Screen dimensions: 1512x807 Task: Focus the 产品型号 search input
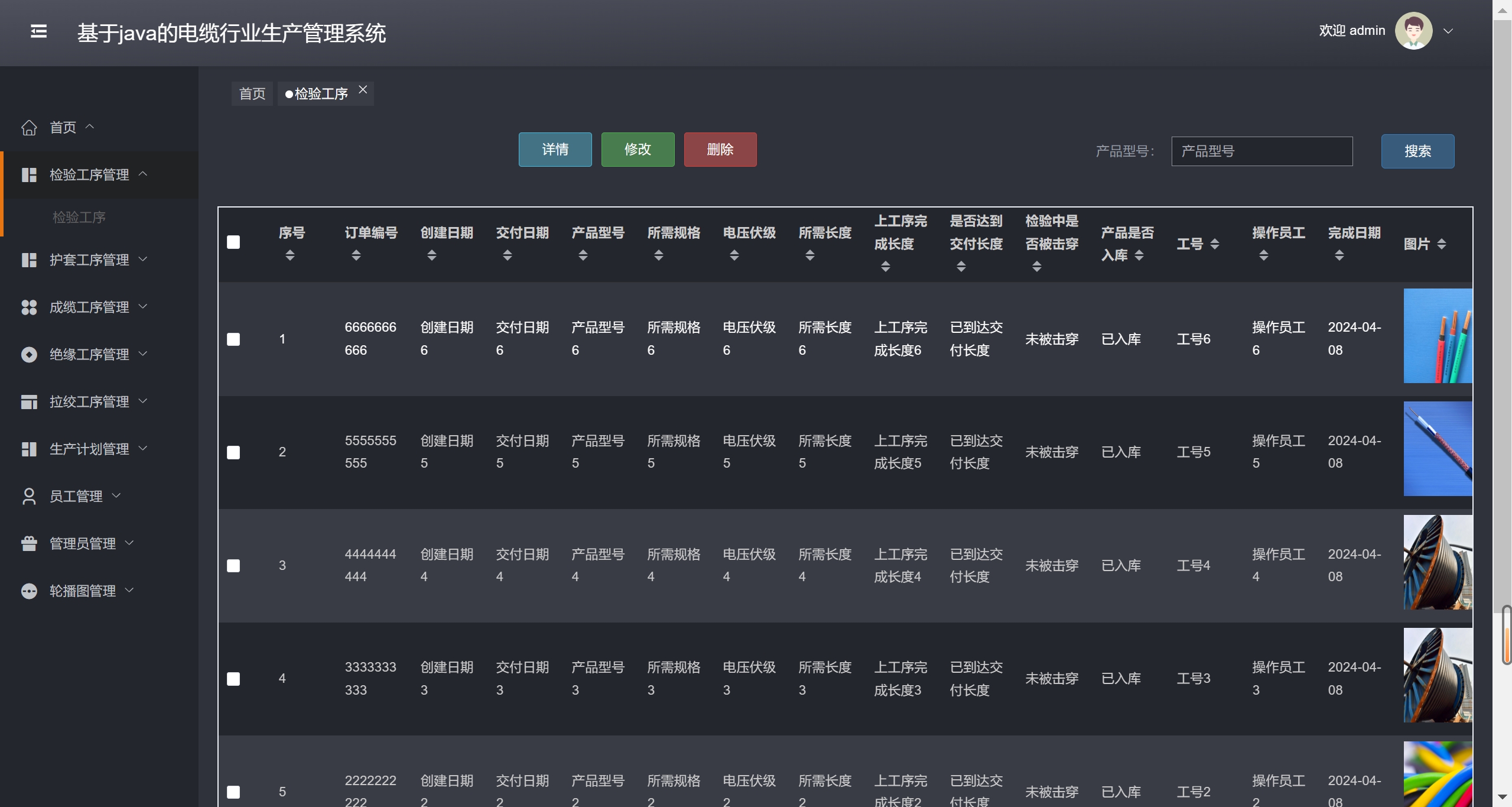1261,151
